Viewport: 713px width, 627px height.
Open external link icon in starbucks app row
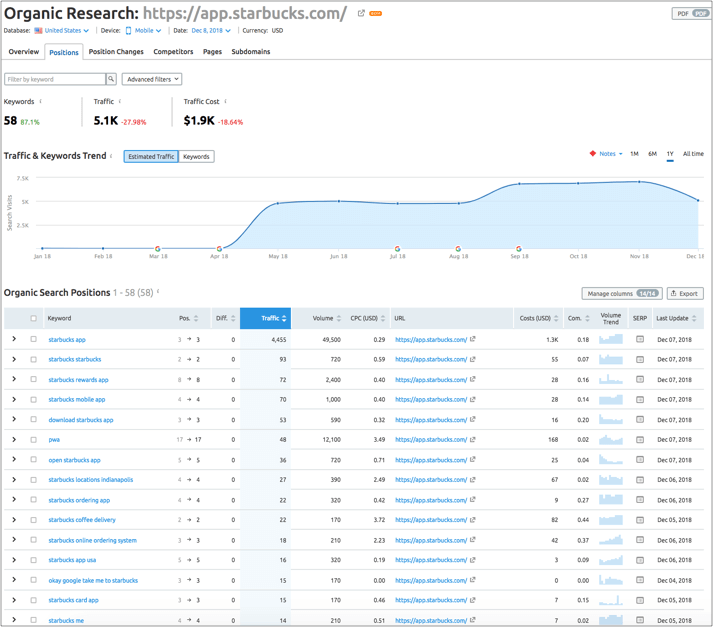point(473,339)
